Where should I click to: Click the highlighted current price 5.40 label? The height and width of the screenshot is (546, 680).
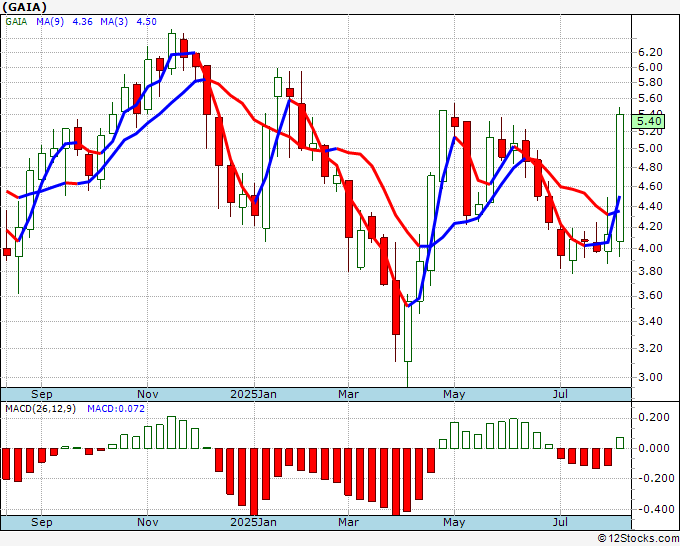[x=648, y=121]
